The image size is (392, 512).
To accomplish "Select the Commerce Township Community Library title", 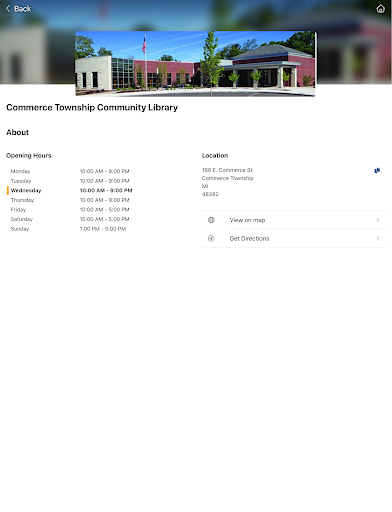I will pos(92,107).
